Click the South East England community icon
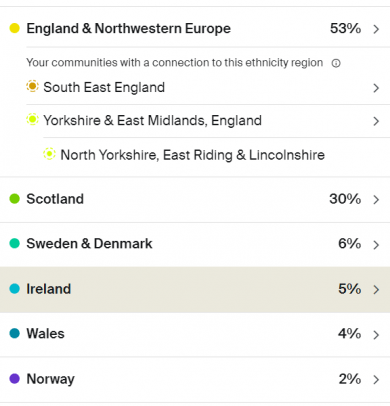 coord(32,86)
